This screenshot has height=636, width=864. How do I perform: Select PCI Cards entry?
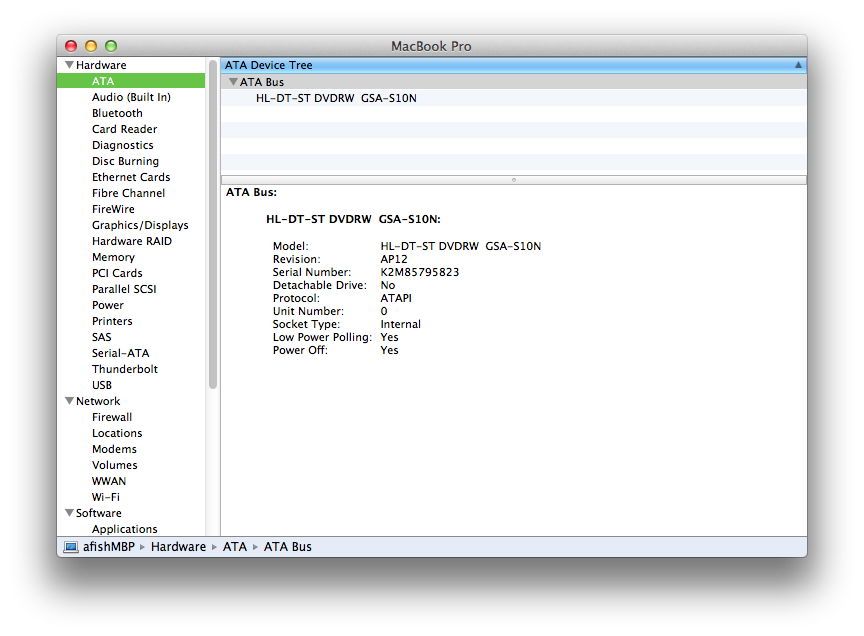pos(117,273)
